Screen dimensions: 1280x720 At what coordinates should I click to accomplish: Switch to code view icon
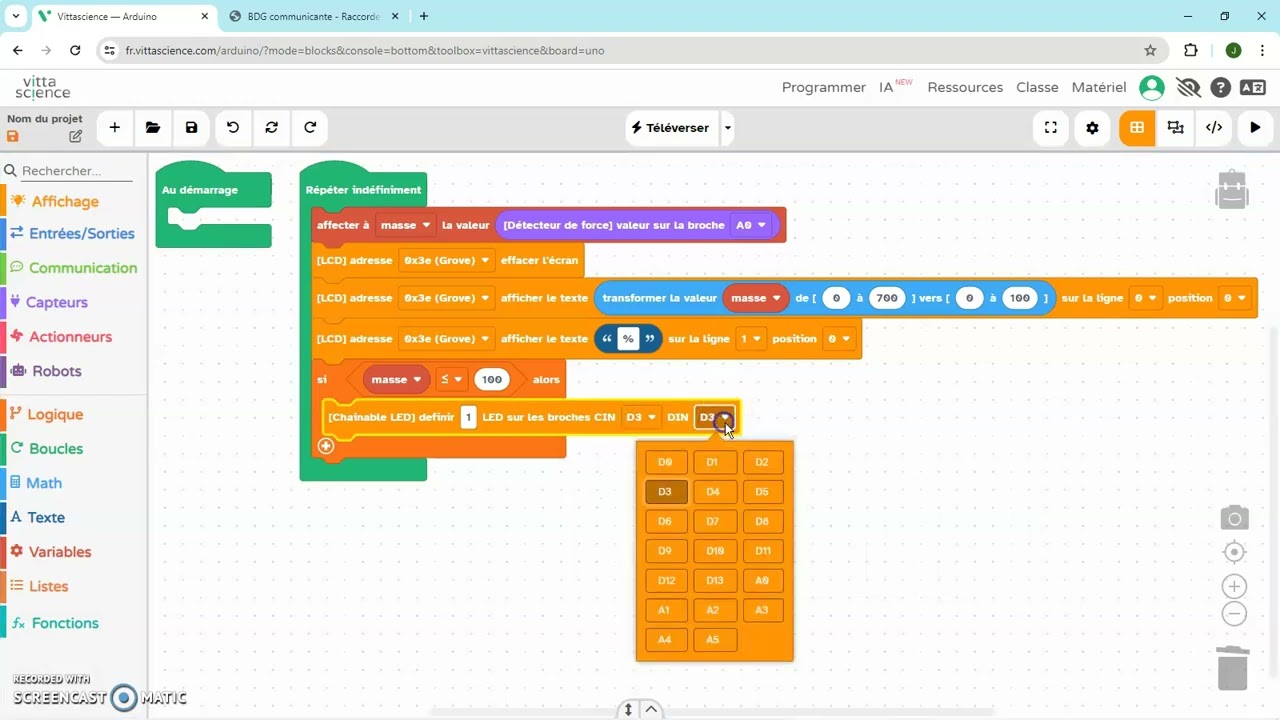1214,128
